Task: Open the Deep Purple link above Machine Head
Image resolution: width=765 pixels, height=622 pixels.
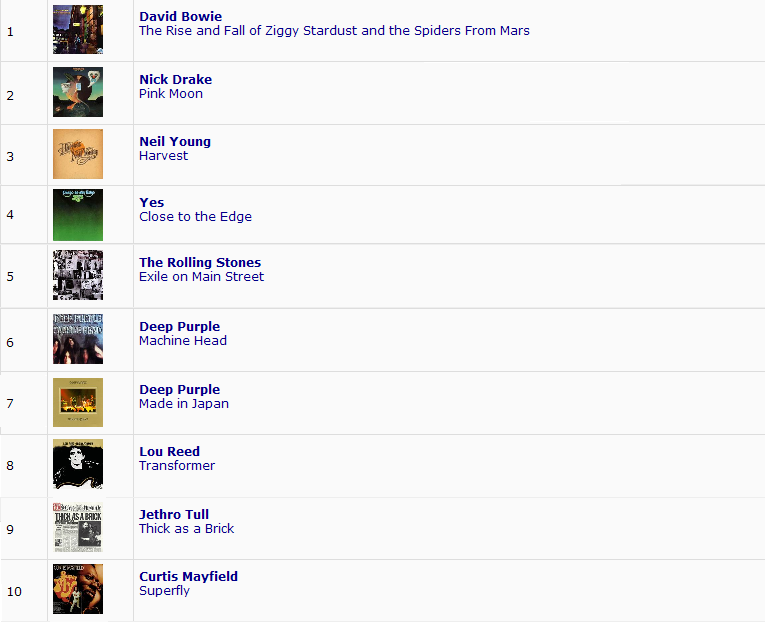Action: pos(180,326)
